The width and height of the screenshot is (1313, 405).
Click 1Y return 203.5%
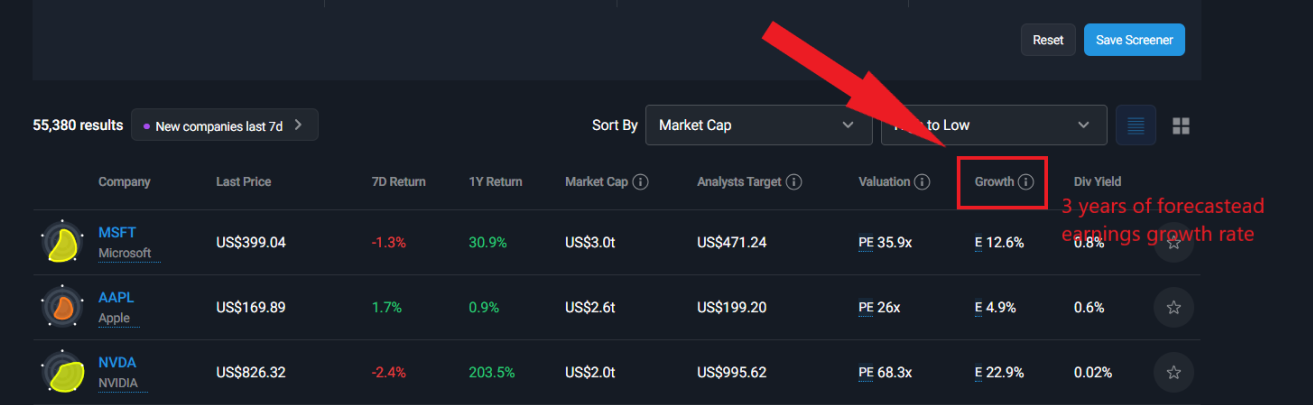(491, 372)
